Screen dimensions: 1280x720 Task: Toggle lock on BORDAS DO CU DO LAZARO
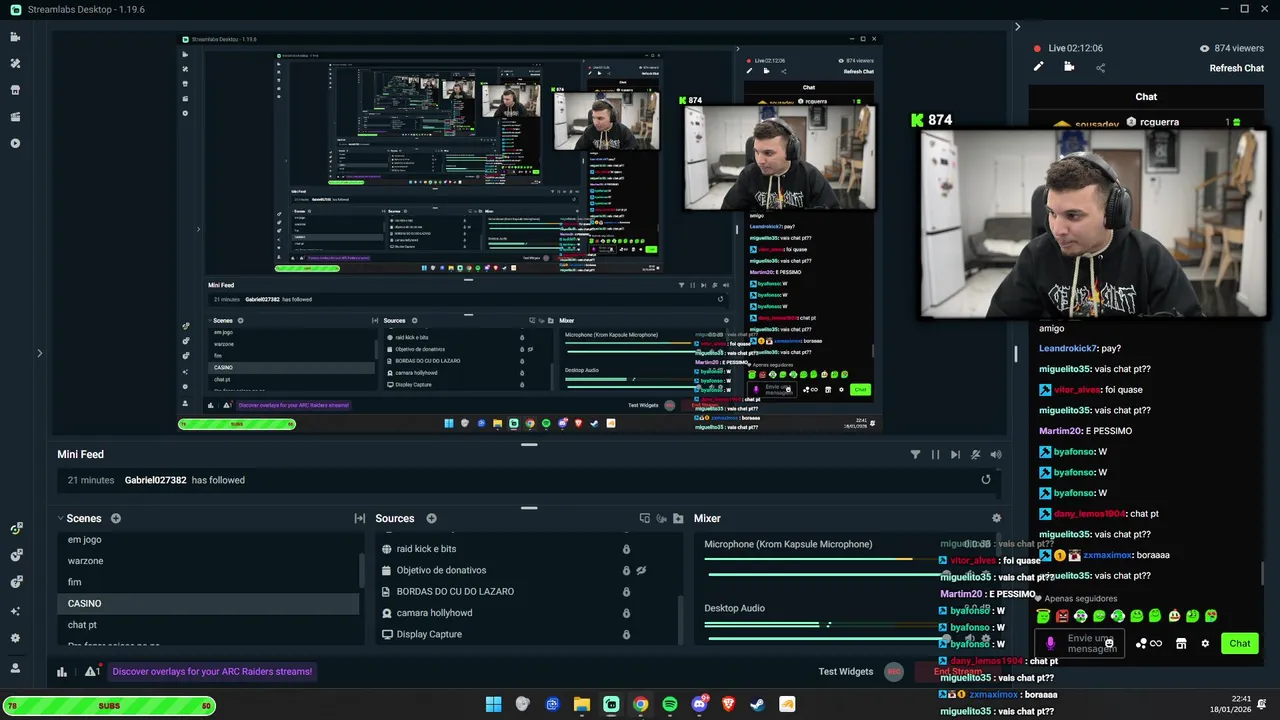point(627,591)
